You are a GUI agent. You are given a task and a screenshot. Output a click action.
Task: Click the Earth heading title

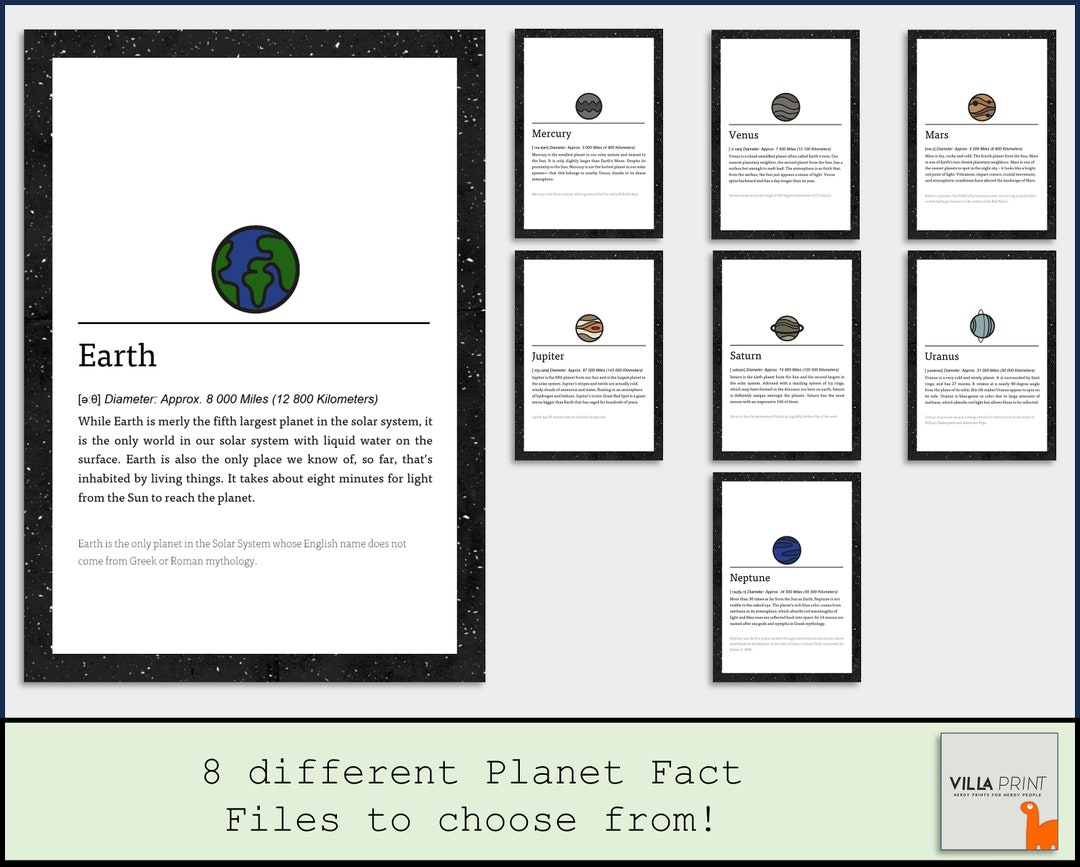pos(117,356)
